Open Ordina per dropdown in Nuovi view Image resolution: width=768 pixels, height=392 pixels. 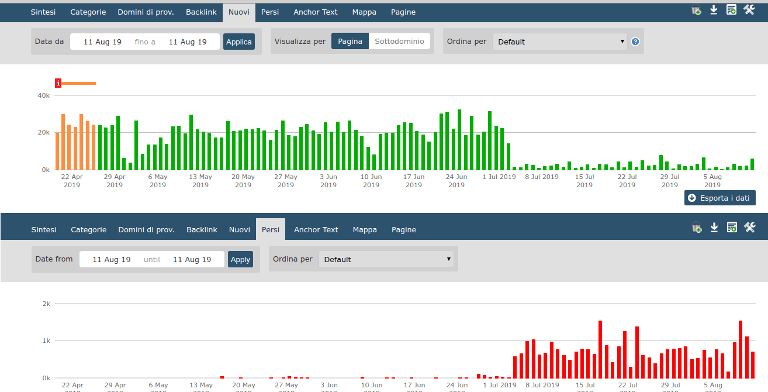(x=560, y=42)
